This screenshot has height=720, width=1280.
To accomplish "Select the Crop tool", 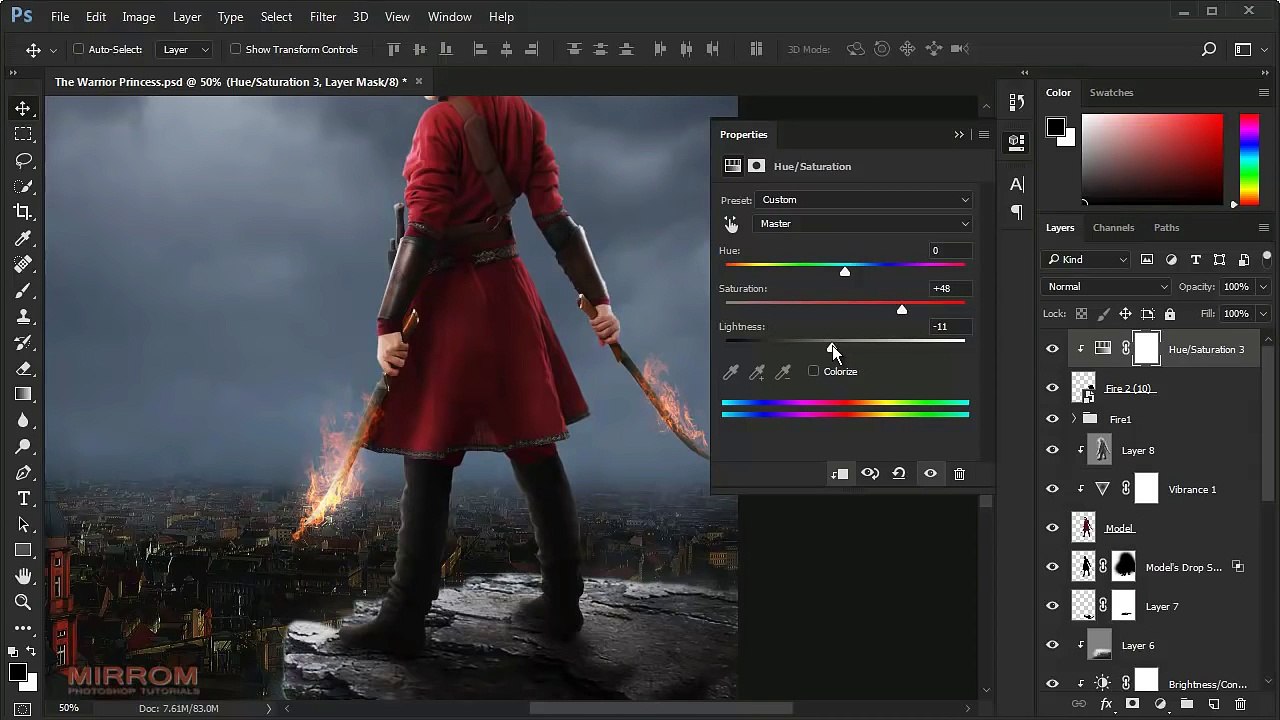I will click(23, 212).
